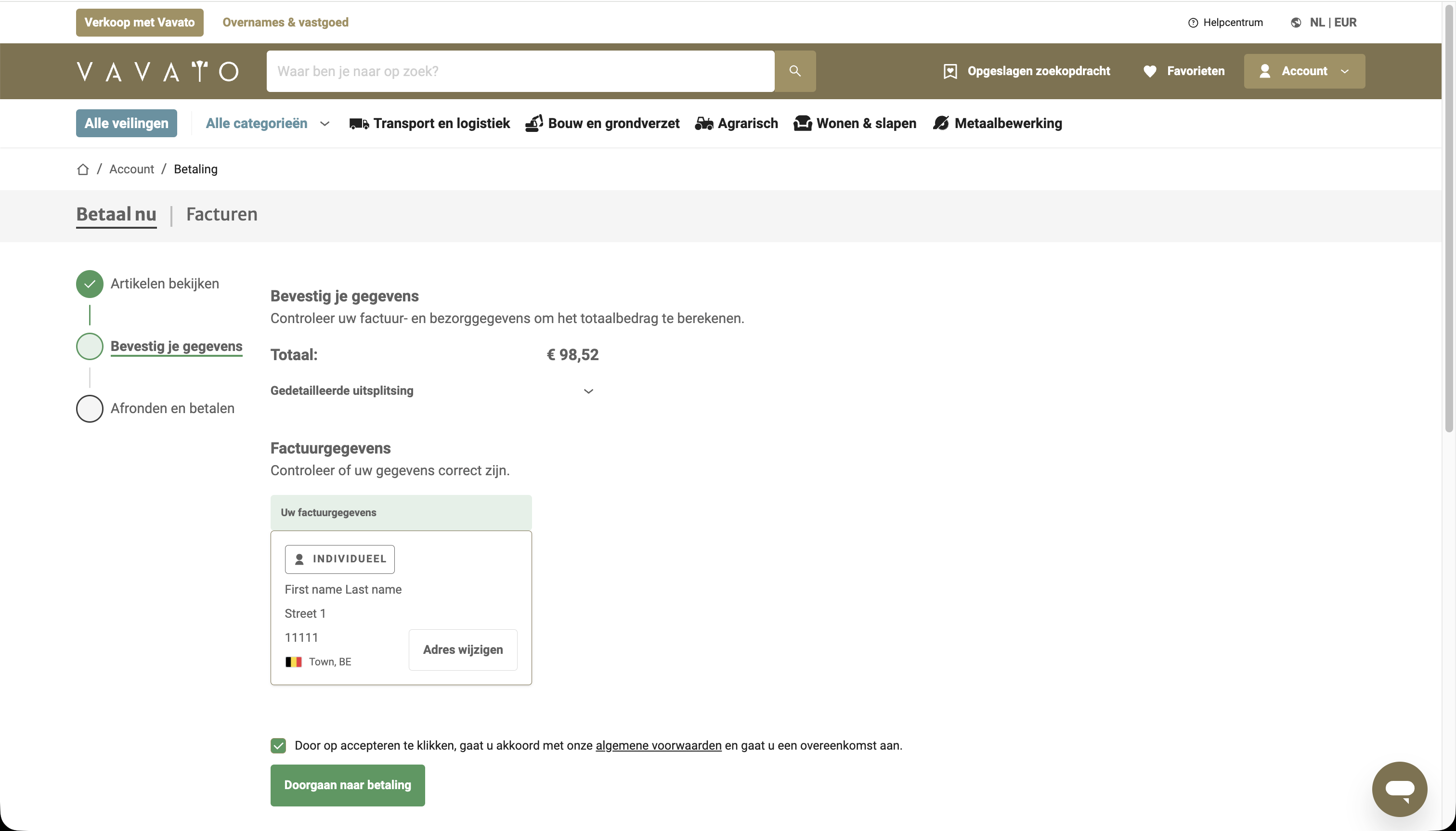Open the Helpcentrum question icon link
The image size is (1456, 831).
[1192, 23]
